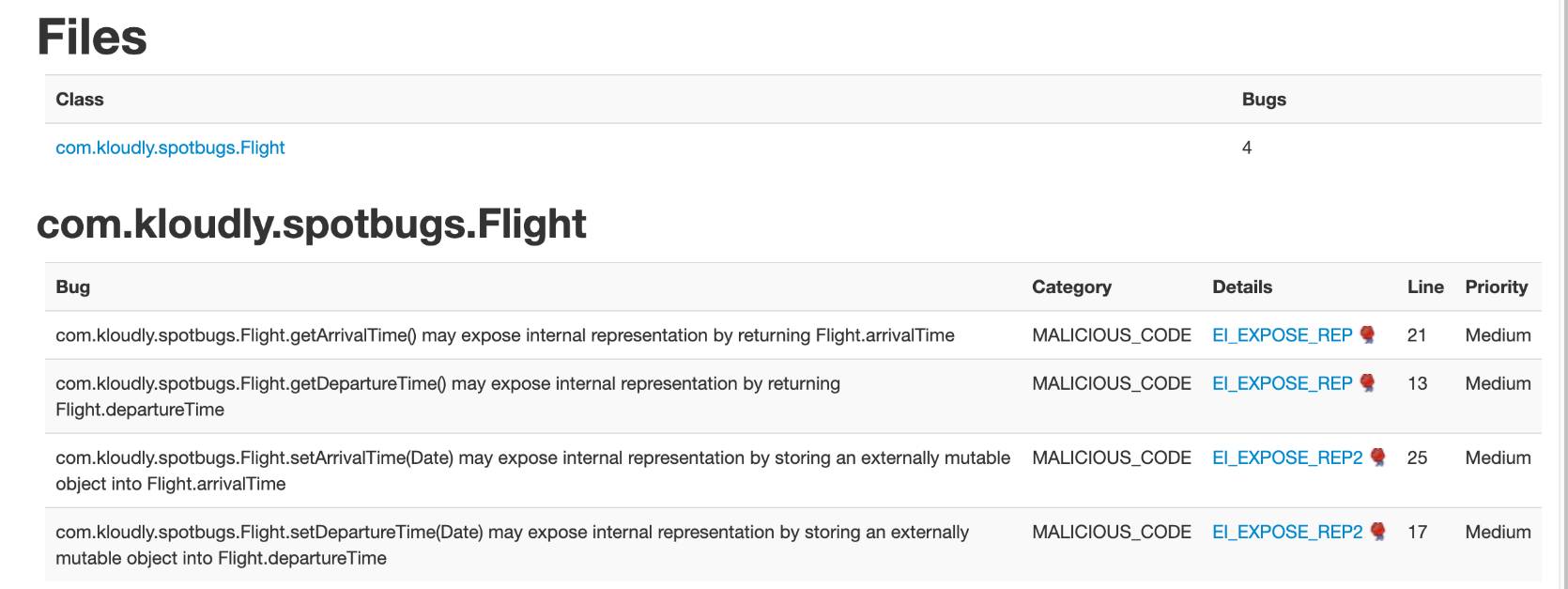Viewport: 1568px width, 589px height.
Task: Open EI_EXPOSE_REP details for getDepartureTime
Action: [1282, 383]
